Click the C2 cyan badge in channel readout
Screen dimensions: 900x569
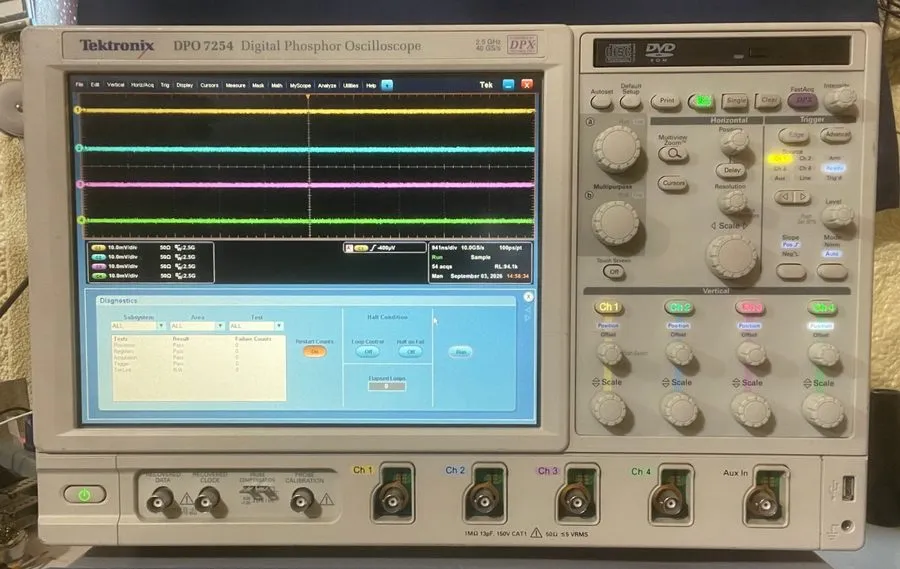point(98,257)
